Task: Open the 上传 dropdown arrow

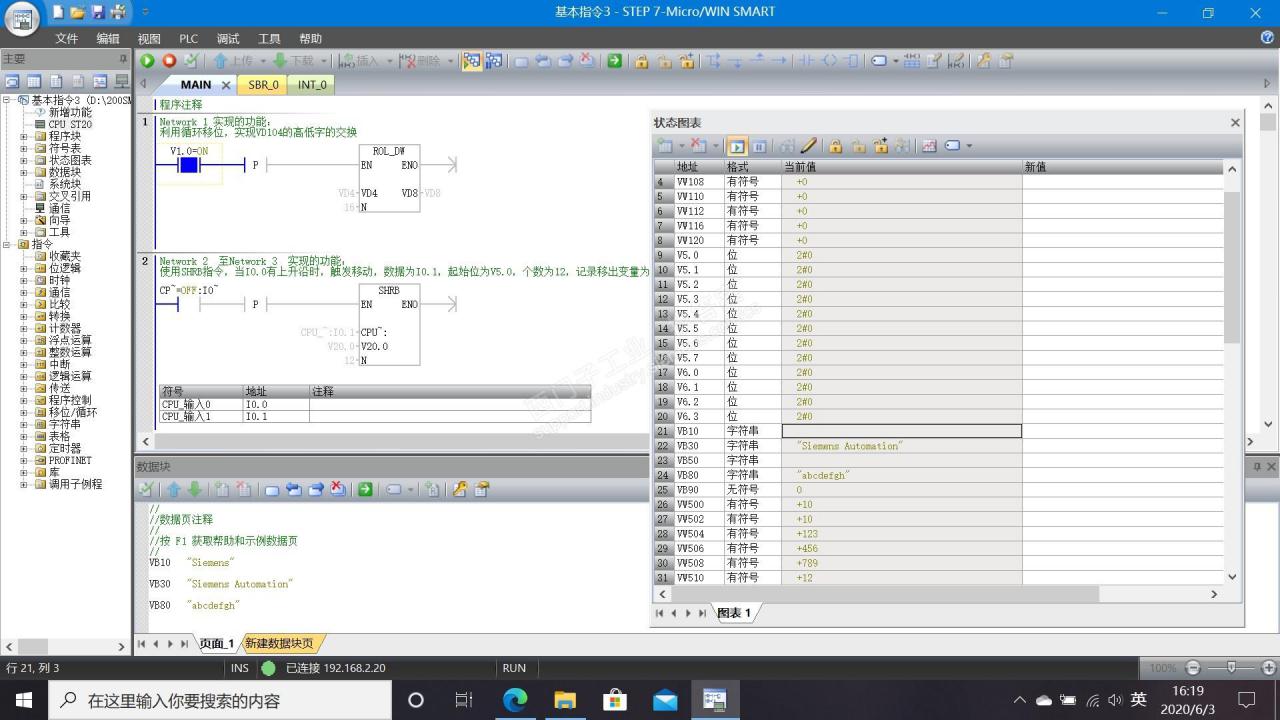Action: tap(262, 61)
